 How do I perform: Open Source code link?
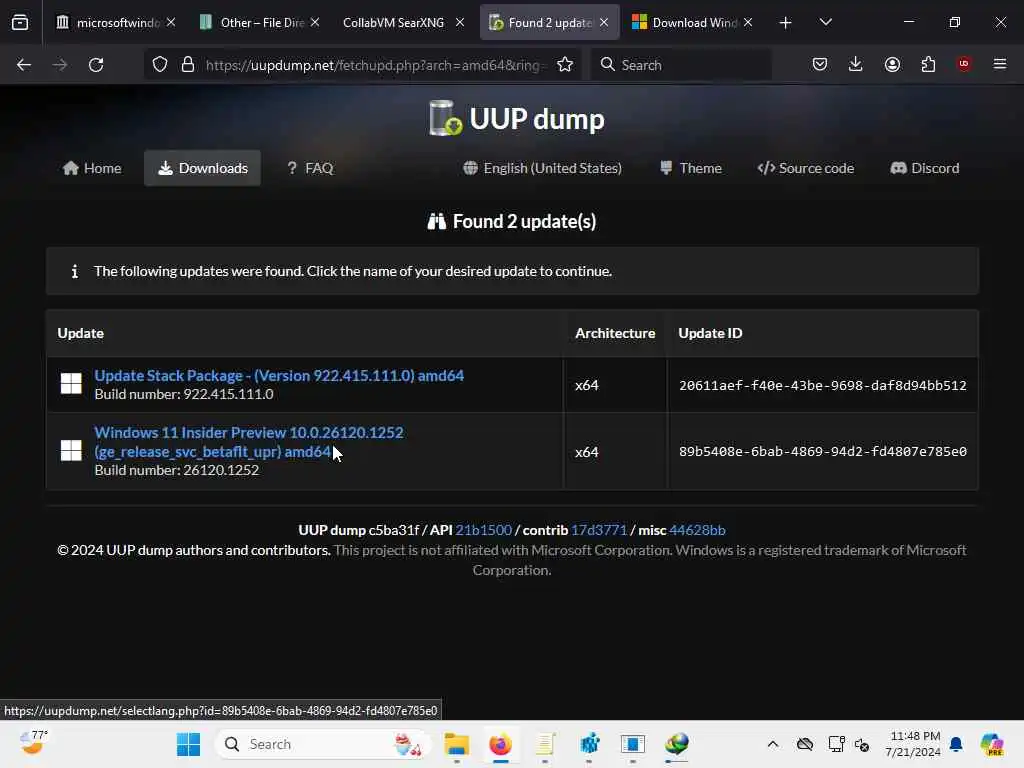click(806, 168)
